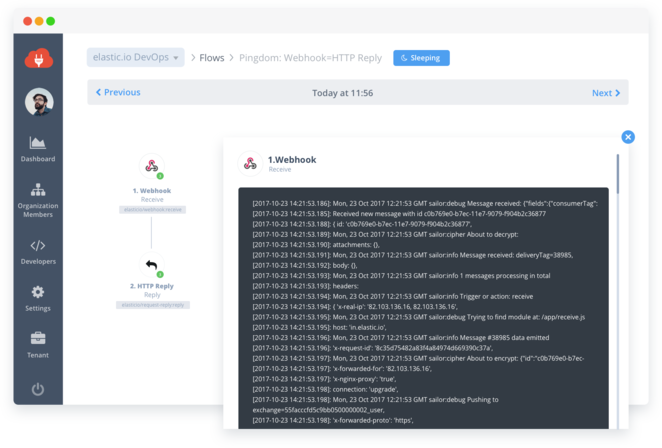Click the elastic.io cloud logo
The width and height of the screenshot is (662, 448).
38,58
